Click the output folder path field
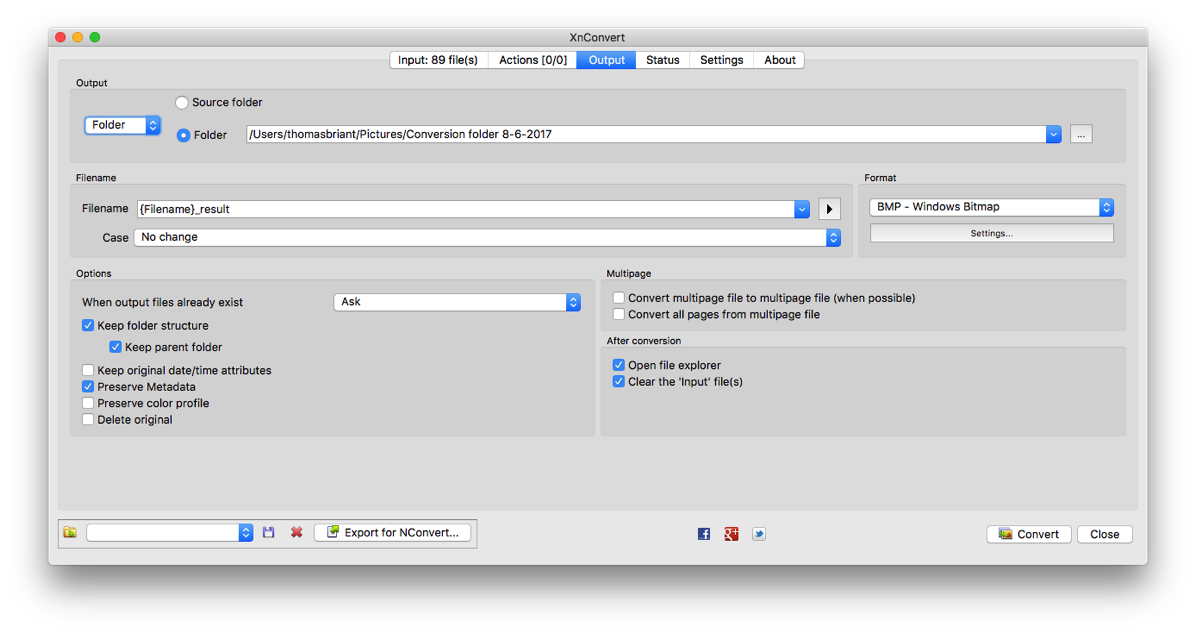 pyautogui.click(x=646, y=134)
